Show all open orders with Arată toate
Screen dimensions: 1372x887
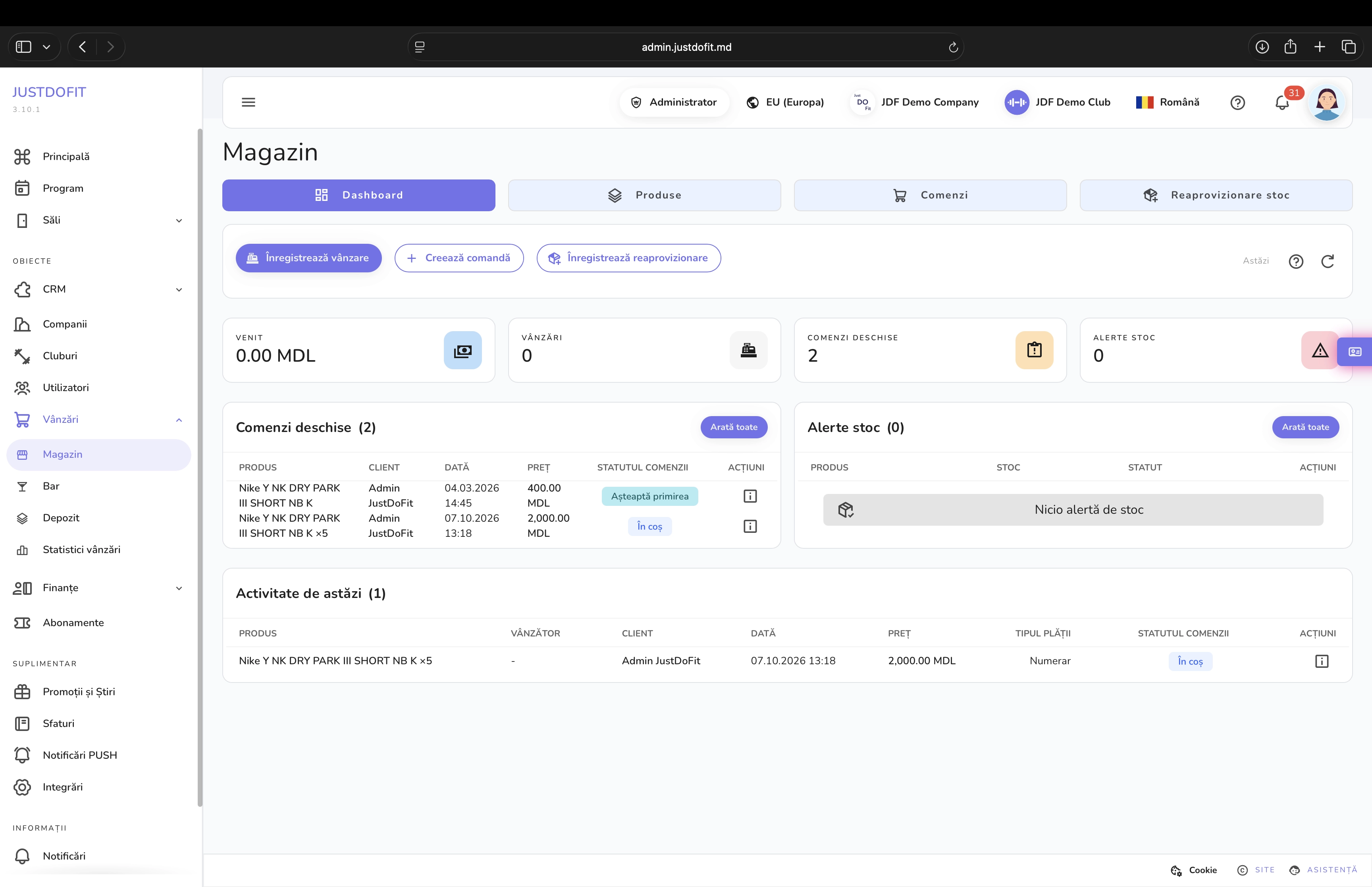tap(734, 427)
